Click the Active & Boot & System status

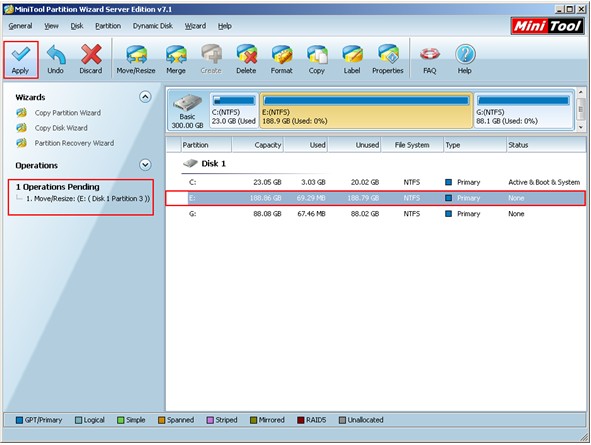point(544,182)
